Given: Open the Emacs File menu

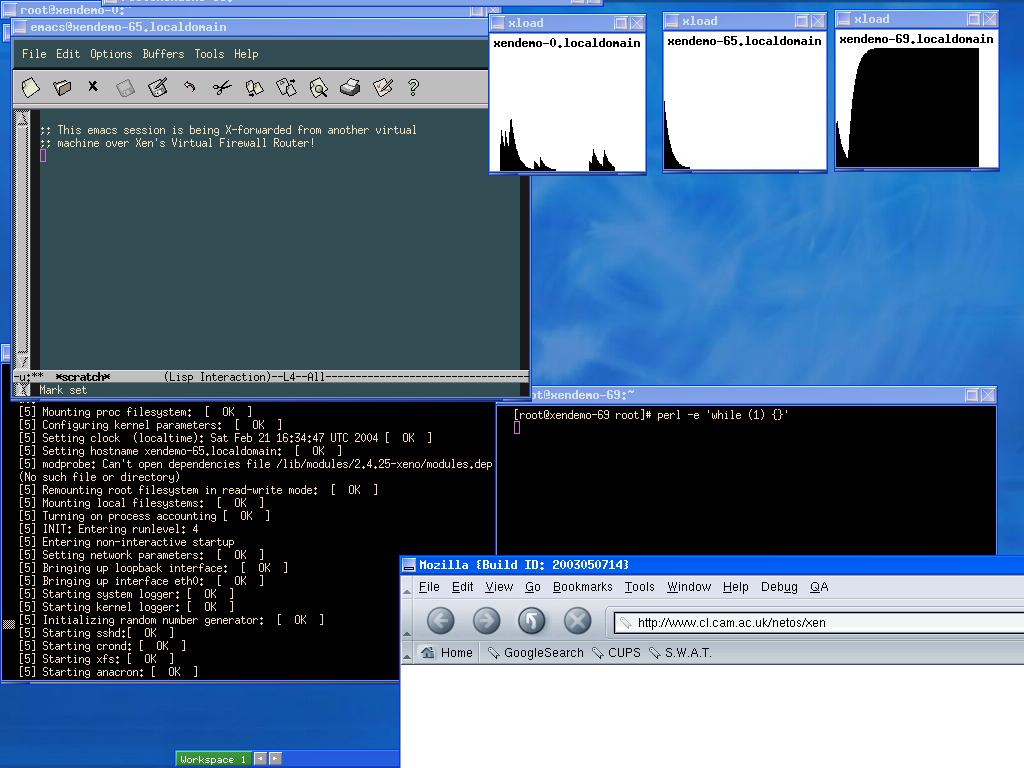Looking at the screenshot, I should (x=34, y=54).
